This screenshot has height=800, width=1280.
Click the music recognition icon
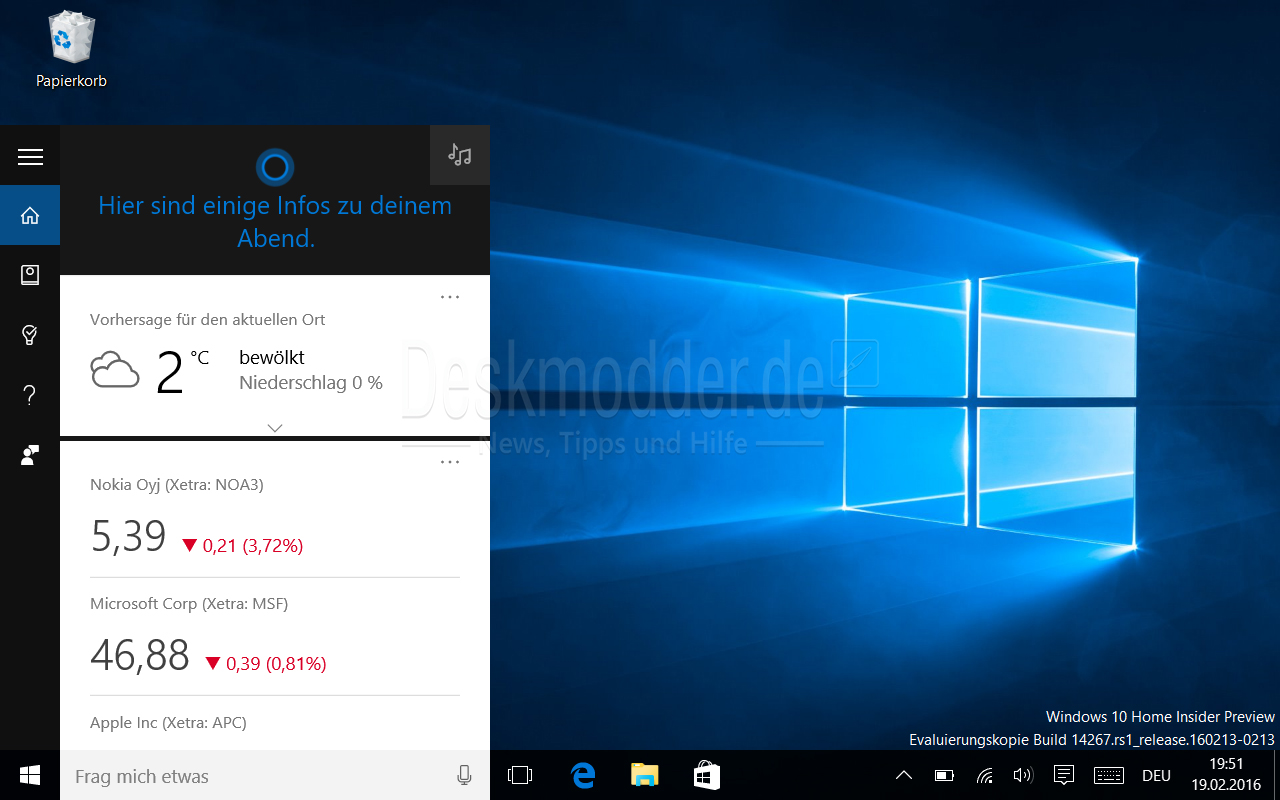pyautogui.click(x=460, y=155)
